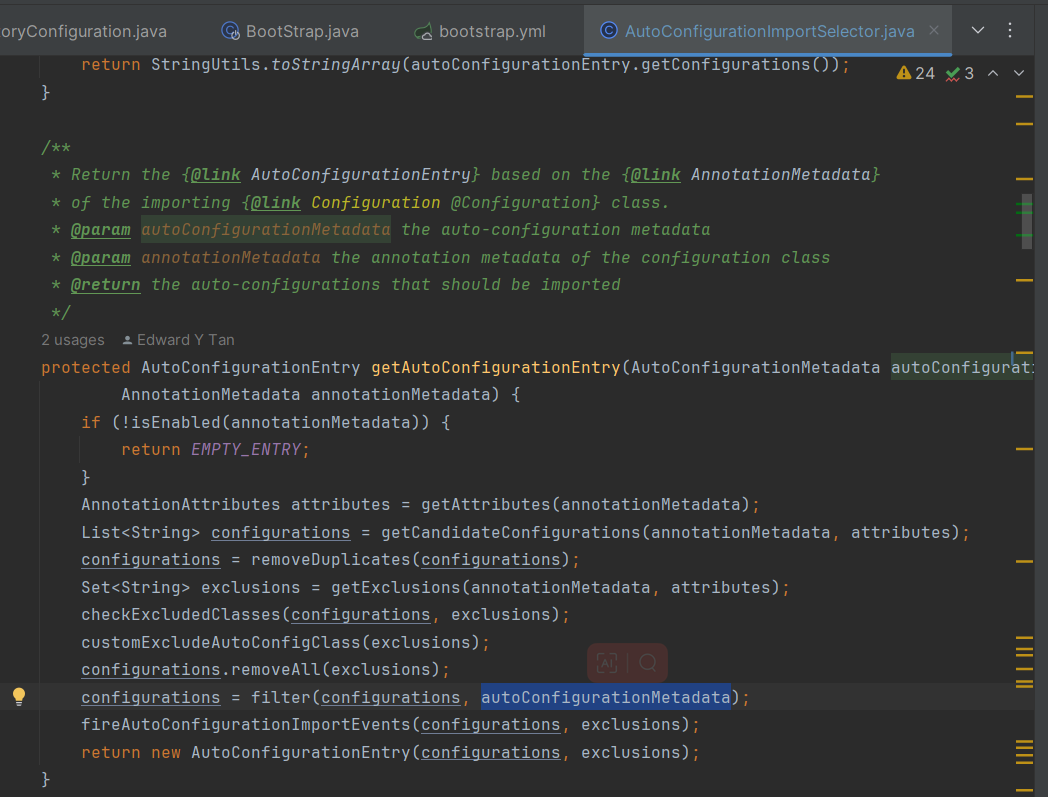Click the getAutoConfigurationEntry method name in declaration

(495, 367)
